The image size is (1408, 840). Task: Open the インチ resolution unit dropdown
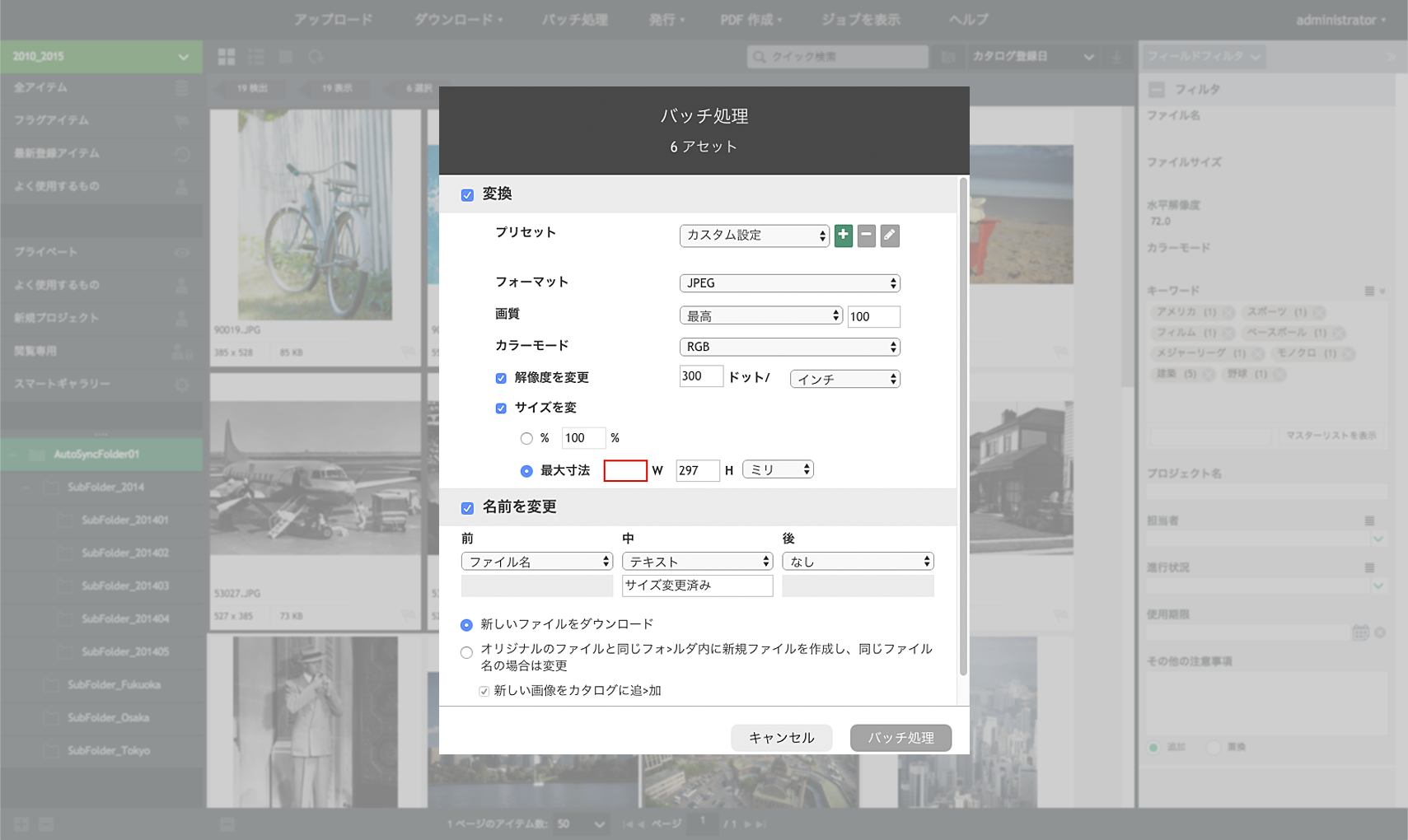(x=844, y=379)
